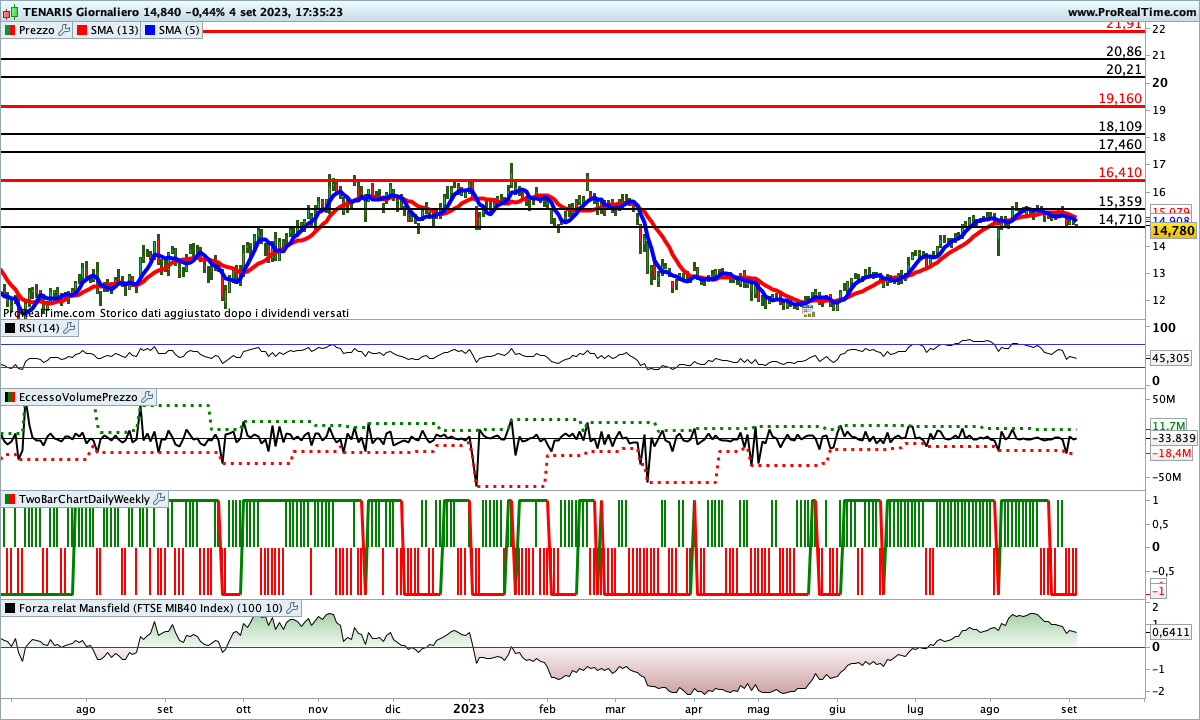Open Forza relat Mansfield settings wrench icon
1200x720 pixels.
[293, 607]
